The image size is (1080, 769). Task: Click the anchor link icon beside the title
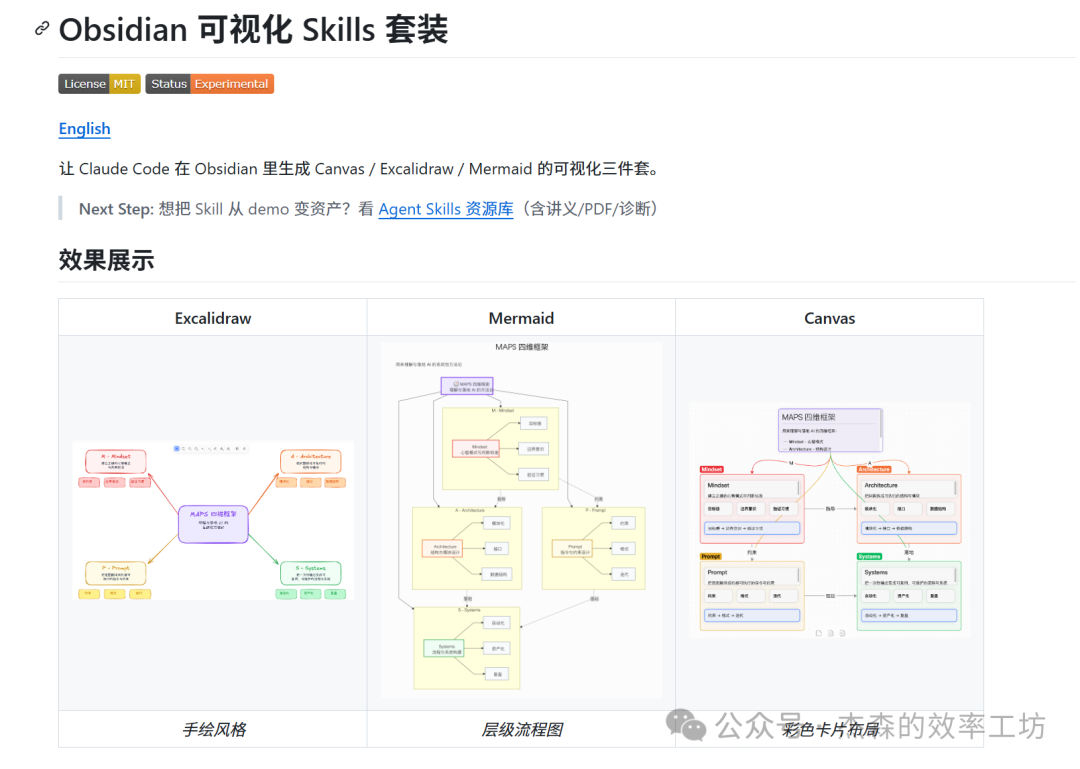[42, 29]
